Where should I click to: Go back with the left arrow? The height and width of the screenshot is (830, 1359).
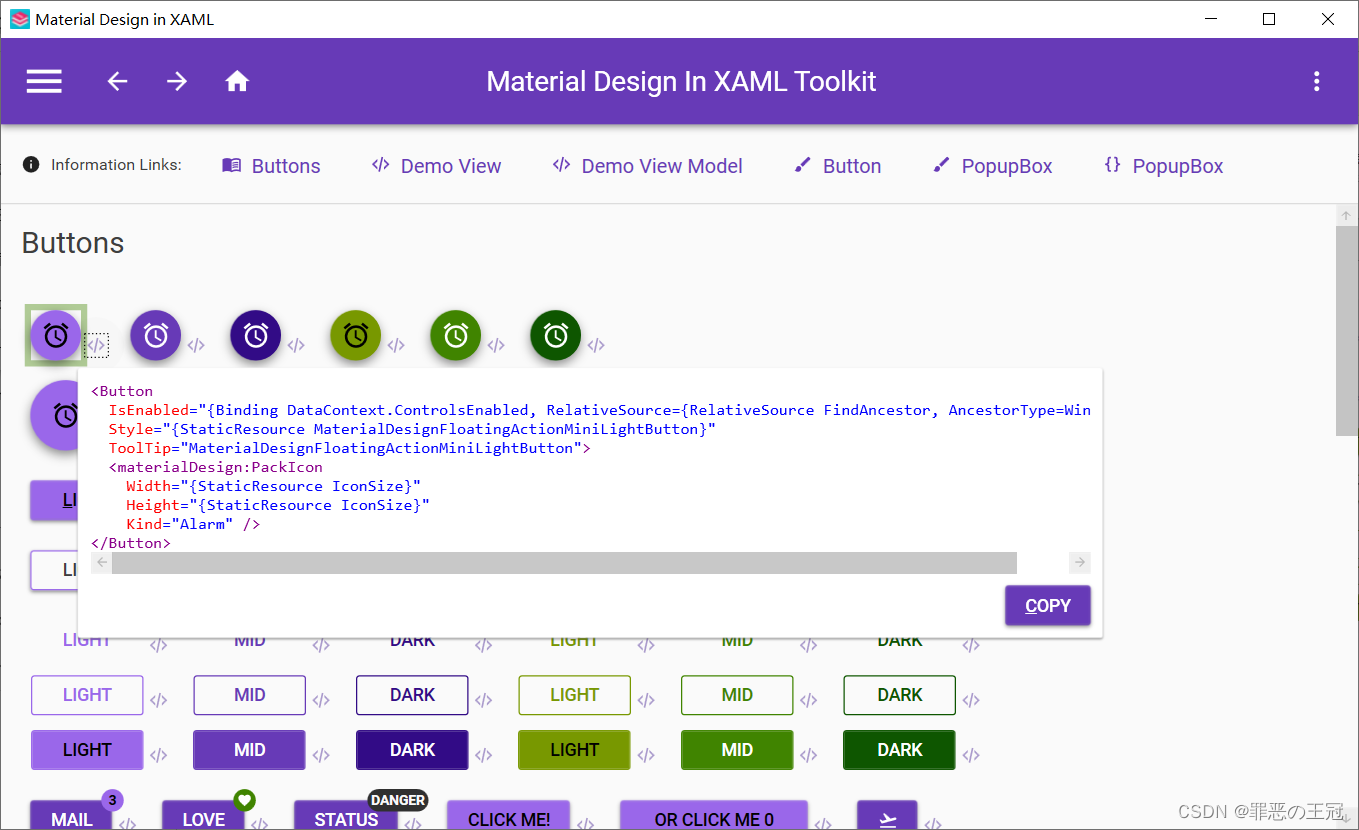[118, 82]
